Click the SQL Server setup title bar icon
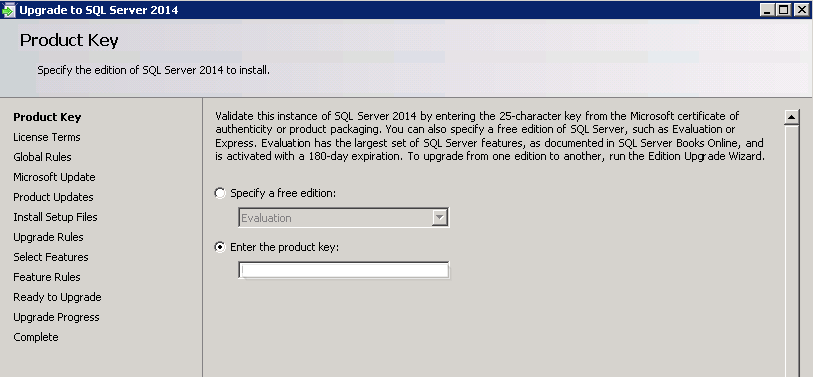This screenshot has width=813, height=377. pyautogui.click(x=8, y=10)
